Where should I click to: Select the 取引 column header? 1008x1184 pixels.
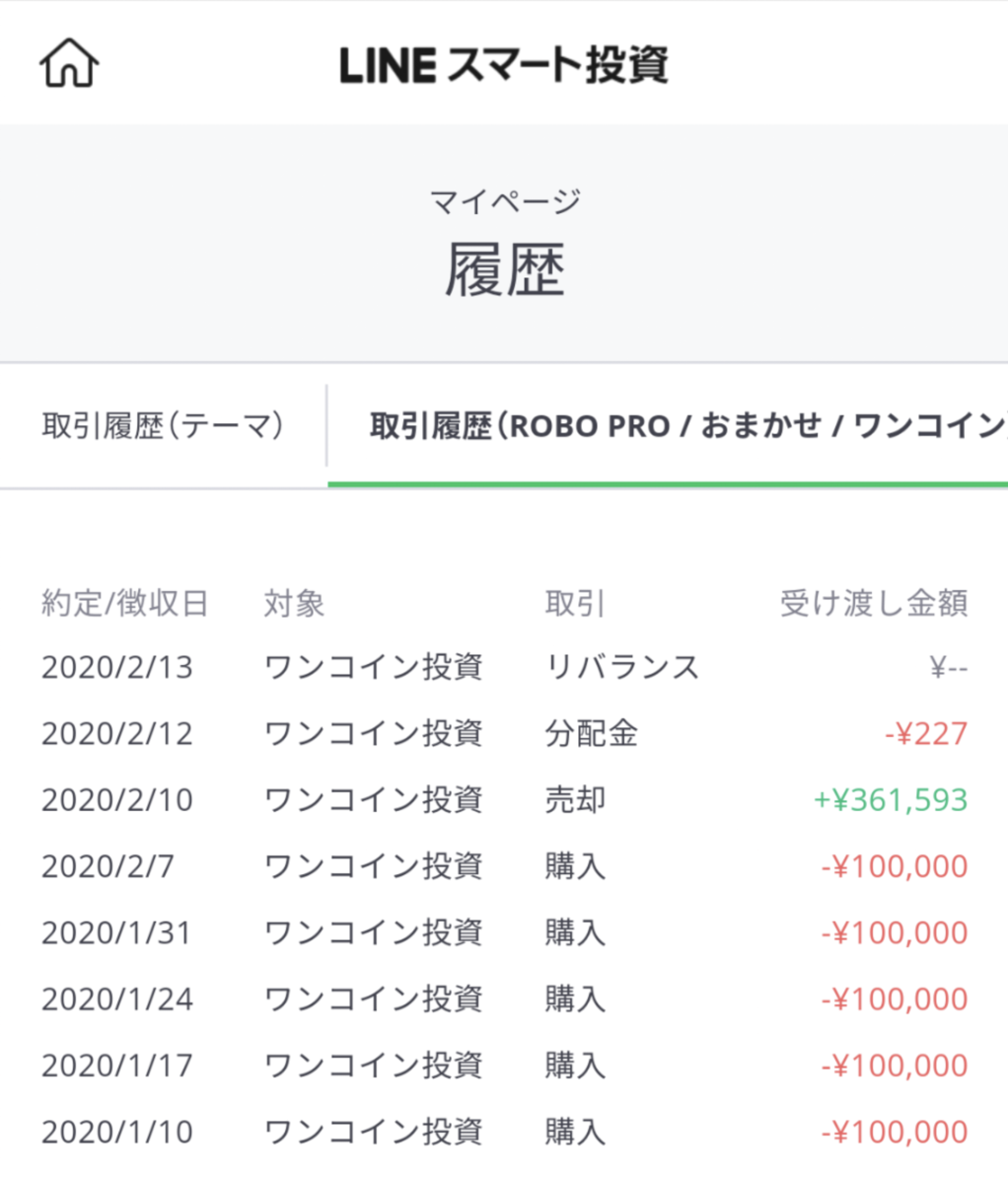click(575, 604)
